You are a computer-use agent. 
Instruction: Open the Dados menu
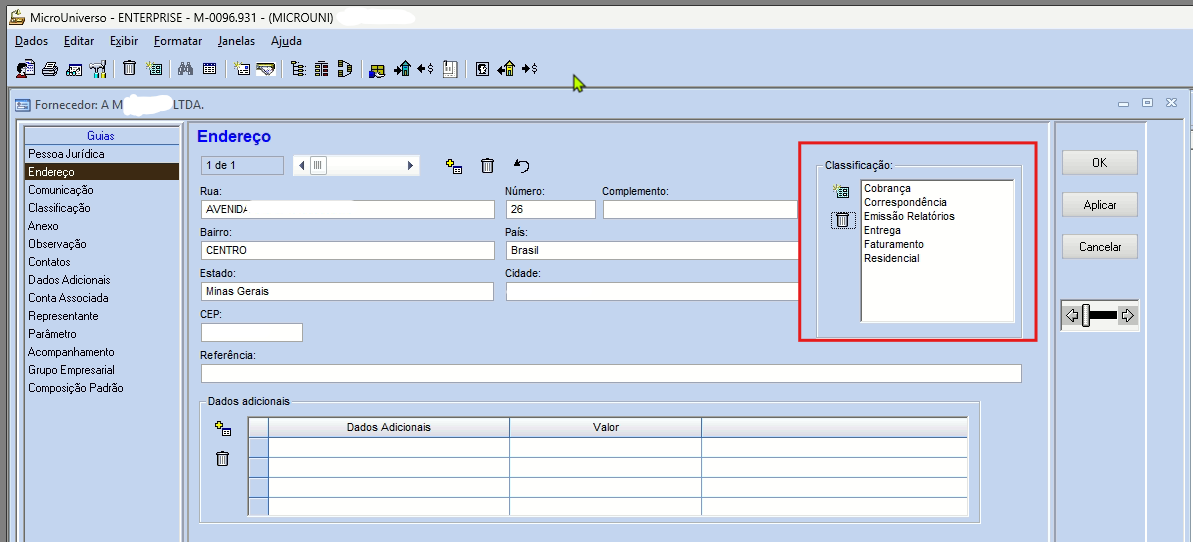(31, 41)
